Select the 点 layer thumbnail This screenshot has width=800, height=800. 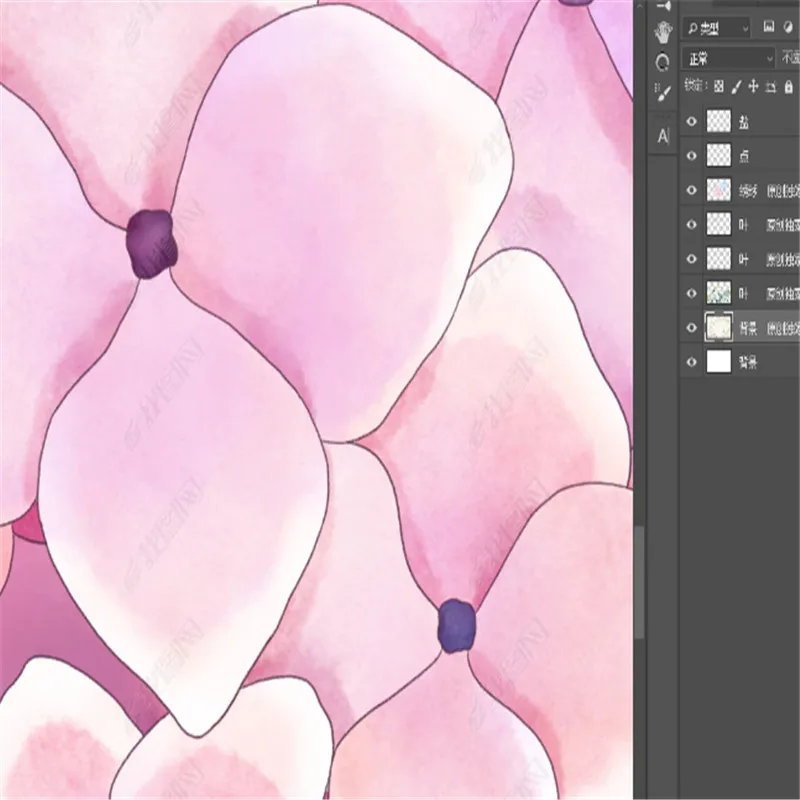click(718, 156)
